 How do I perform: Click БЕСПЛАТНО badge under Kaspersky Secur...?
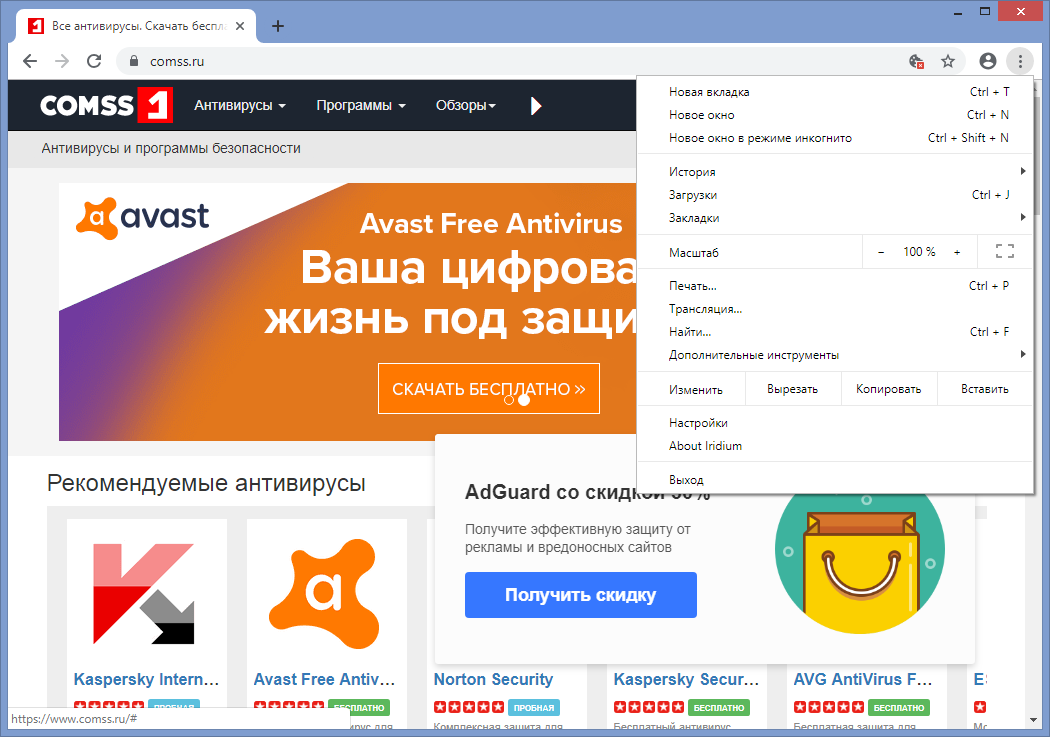(x=719, y=708)
